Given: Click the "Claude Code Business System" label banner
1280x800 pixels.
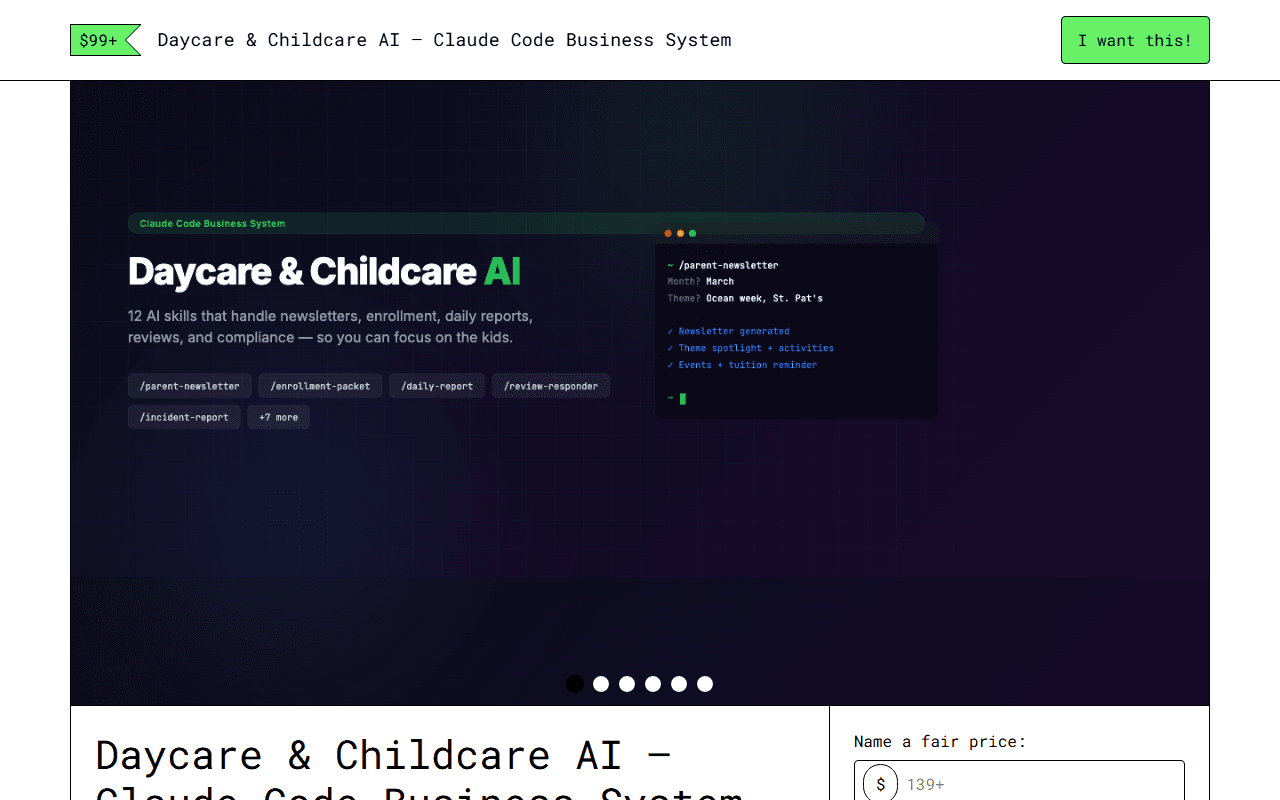Looking at the screenshot, I should 210,223.
